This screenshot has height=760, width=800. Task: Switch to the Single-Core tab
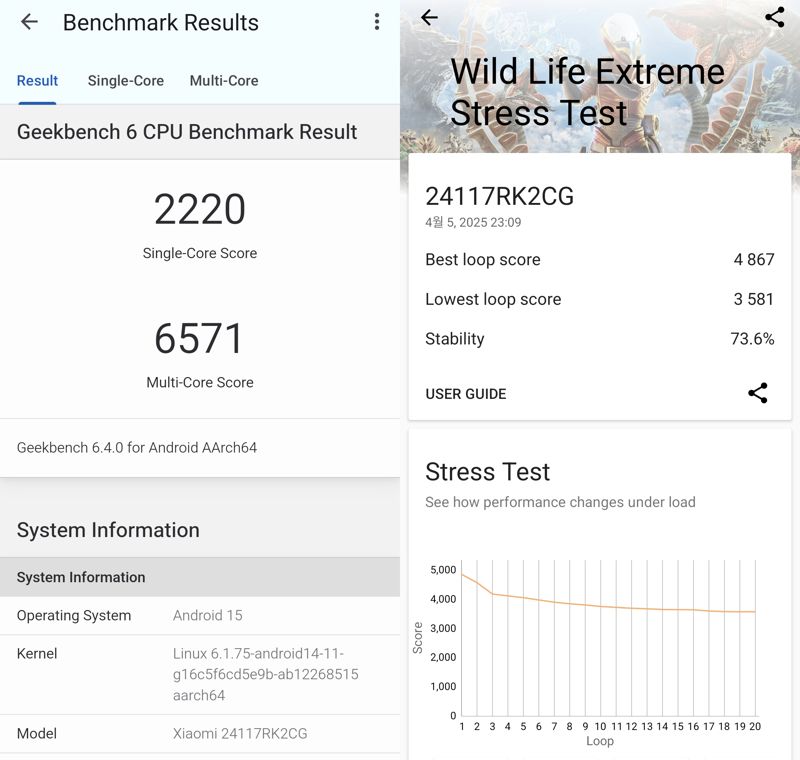tap(125, 81)
